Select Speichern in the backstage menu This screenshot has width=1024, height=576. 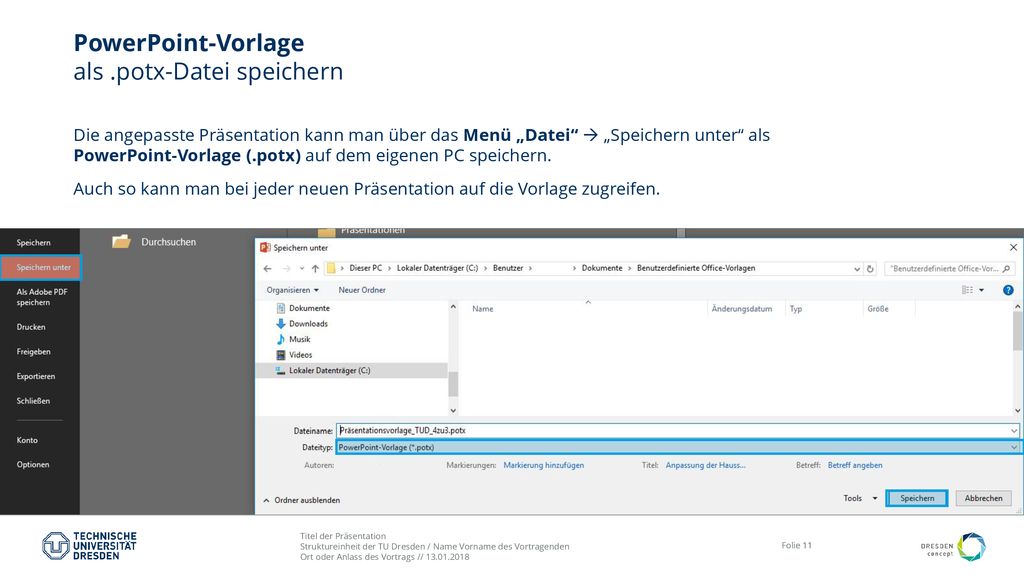coord(33,243)
